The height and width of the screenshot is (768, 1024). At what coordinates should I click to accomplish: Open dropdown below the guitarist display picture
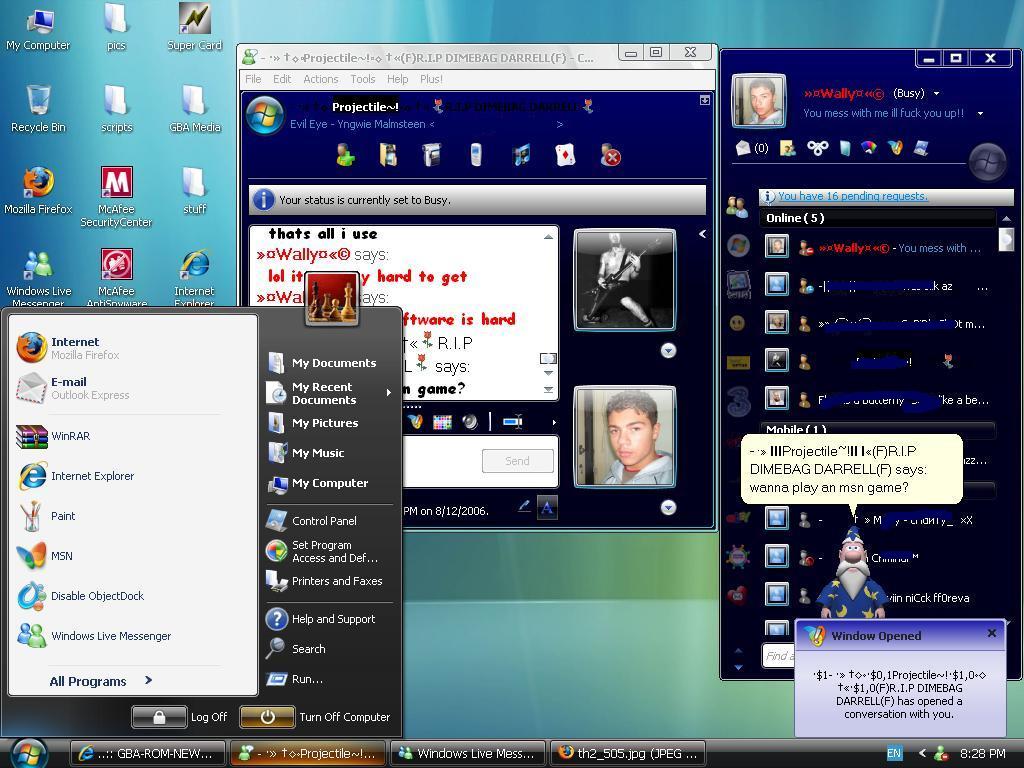point(668,351)
